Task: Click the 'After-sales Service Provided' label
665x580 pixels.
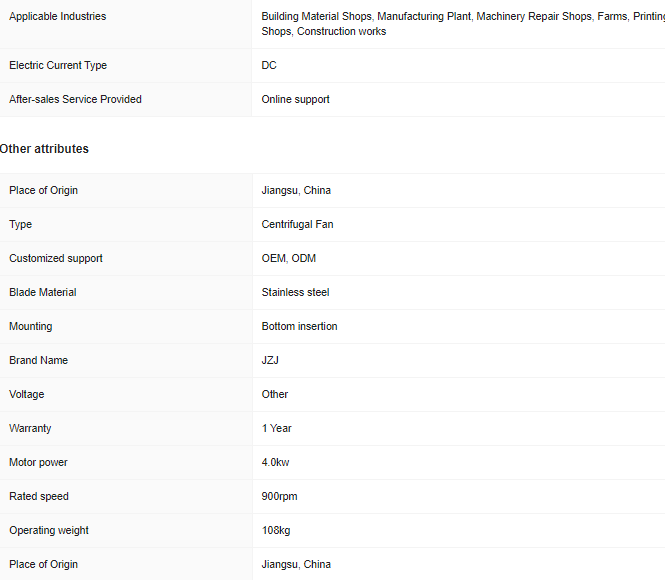Action: click(75, 99)
